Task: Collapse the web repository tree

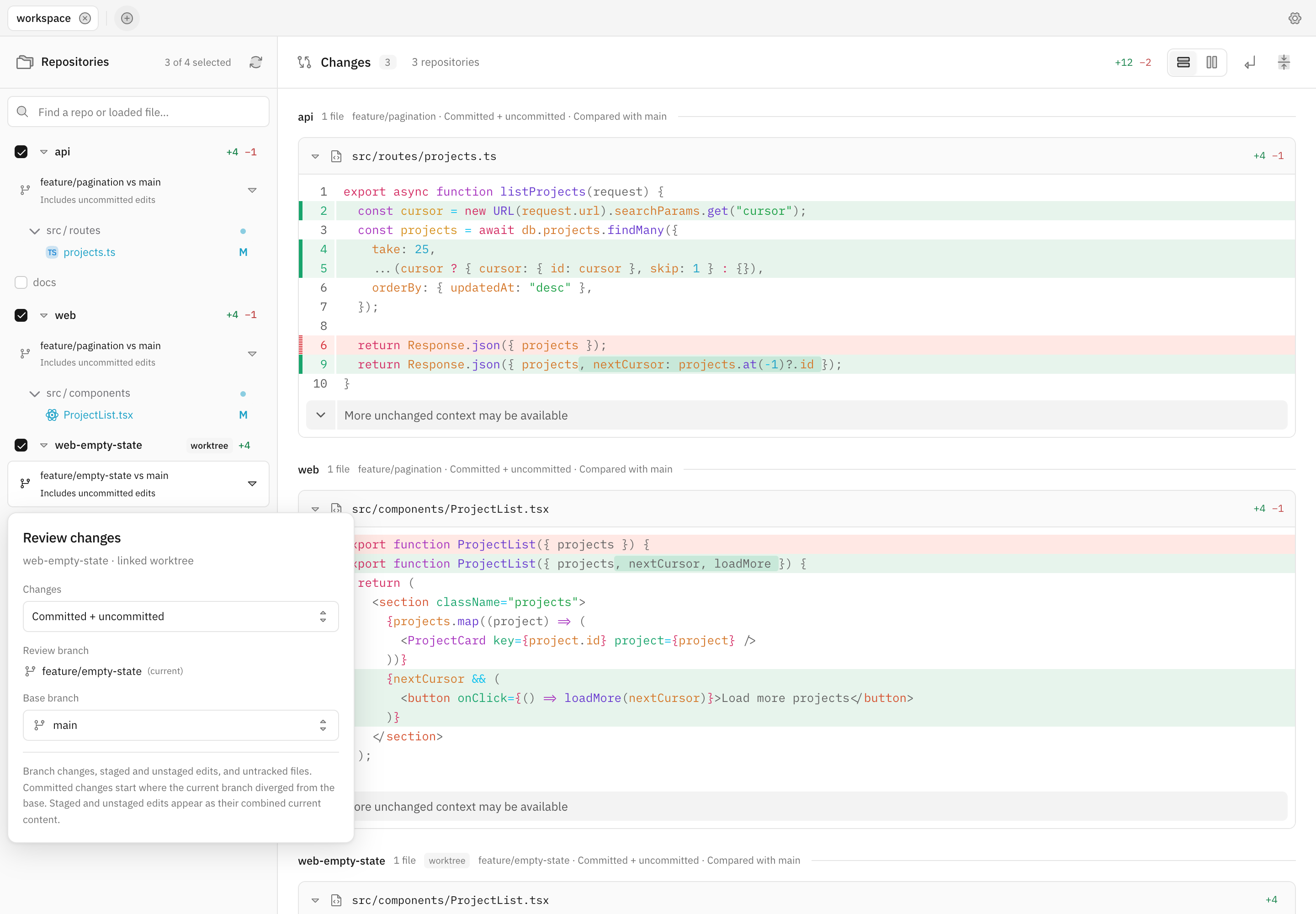Action: 43,315
